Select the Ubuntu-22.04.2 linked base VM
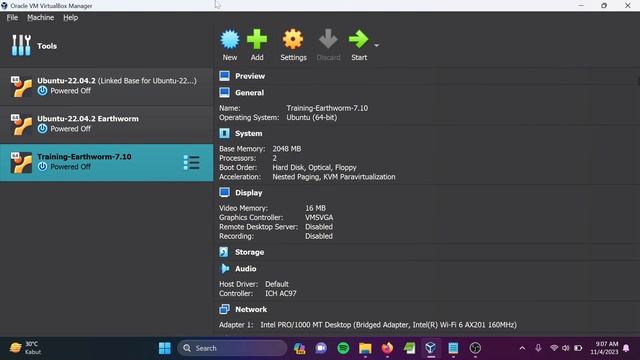Image resolution: width=640 pixels, height=360 pixels. [107, 86]
